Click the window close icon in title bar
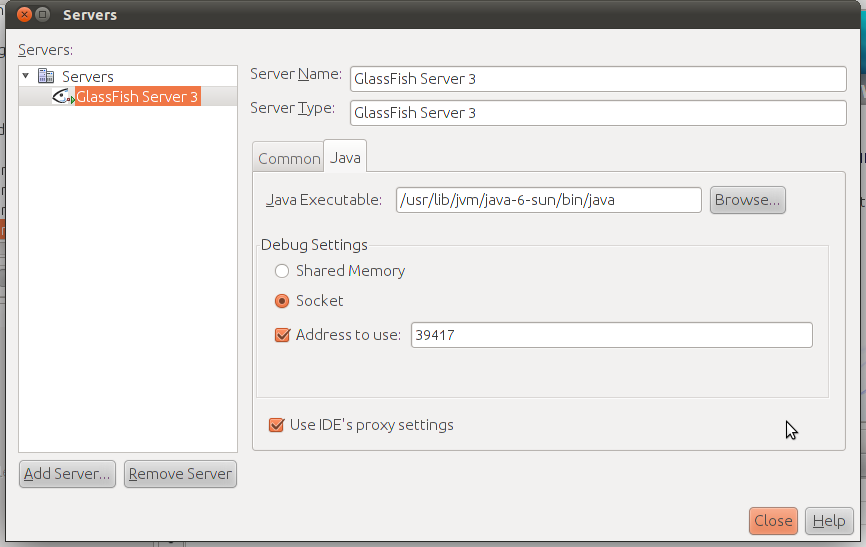The height and width of the screenshot is (547, 866). (x=24, y=14)
